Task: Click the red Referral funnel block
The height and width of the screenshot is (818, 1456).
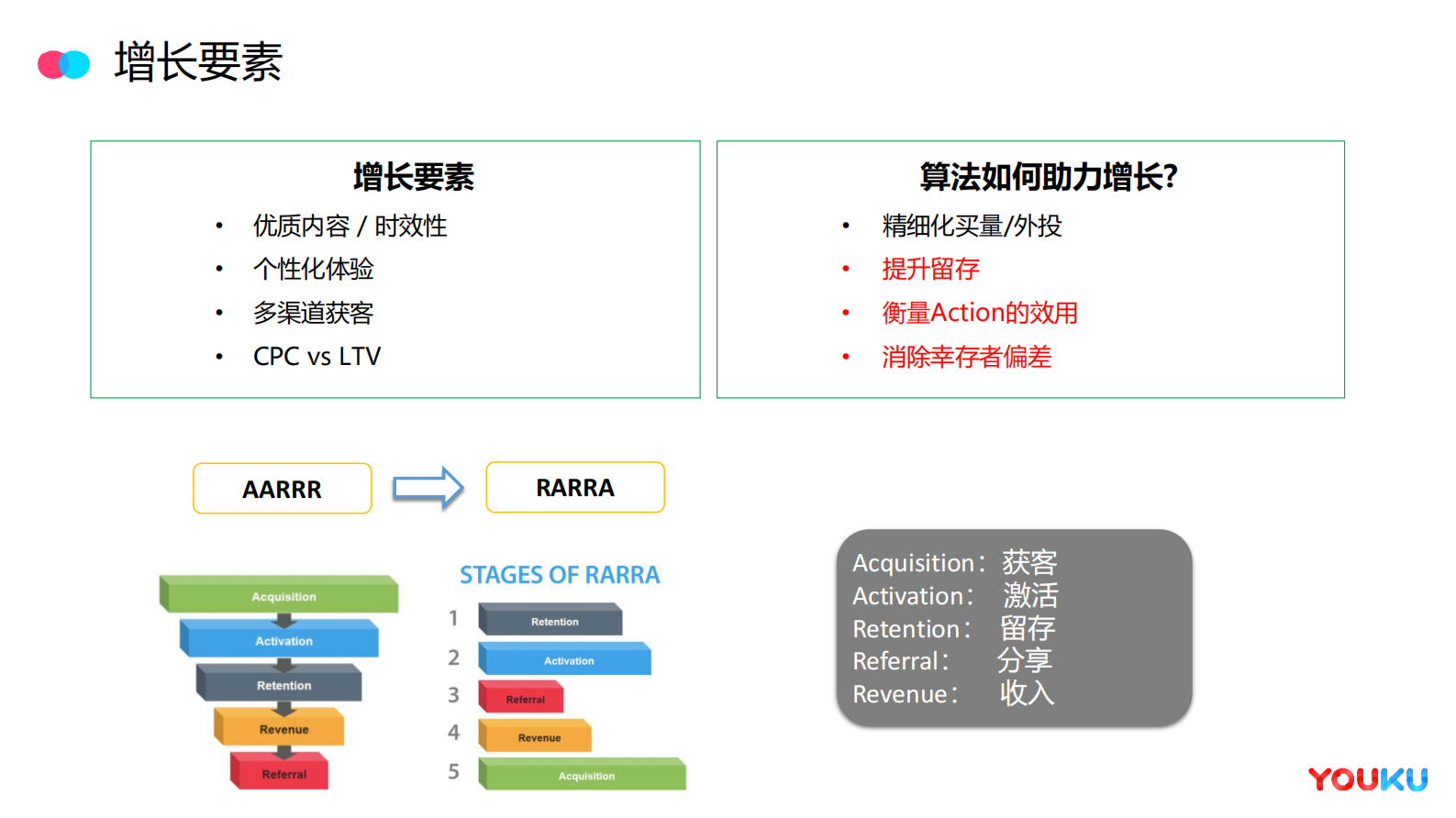Action: pyautogui.click(x=279, y=771)
